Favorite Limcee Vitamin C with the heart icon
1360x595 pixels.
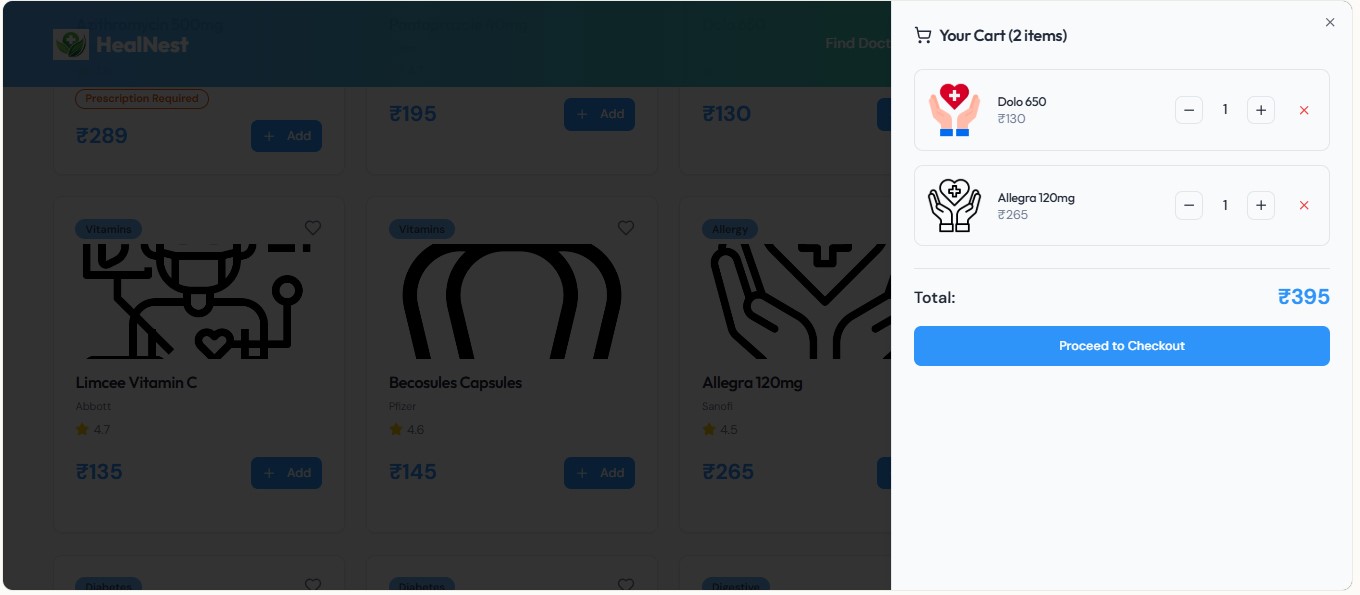(x=313, y=228)
